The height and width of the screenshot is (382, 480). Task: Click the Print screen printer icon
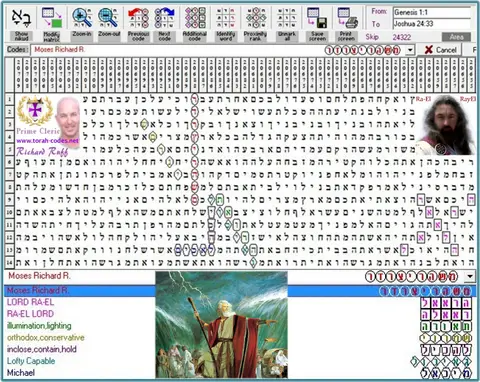[x=347, y=18]
